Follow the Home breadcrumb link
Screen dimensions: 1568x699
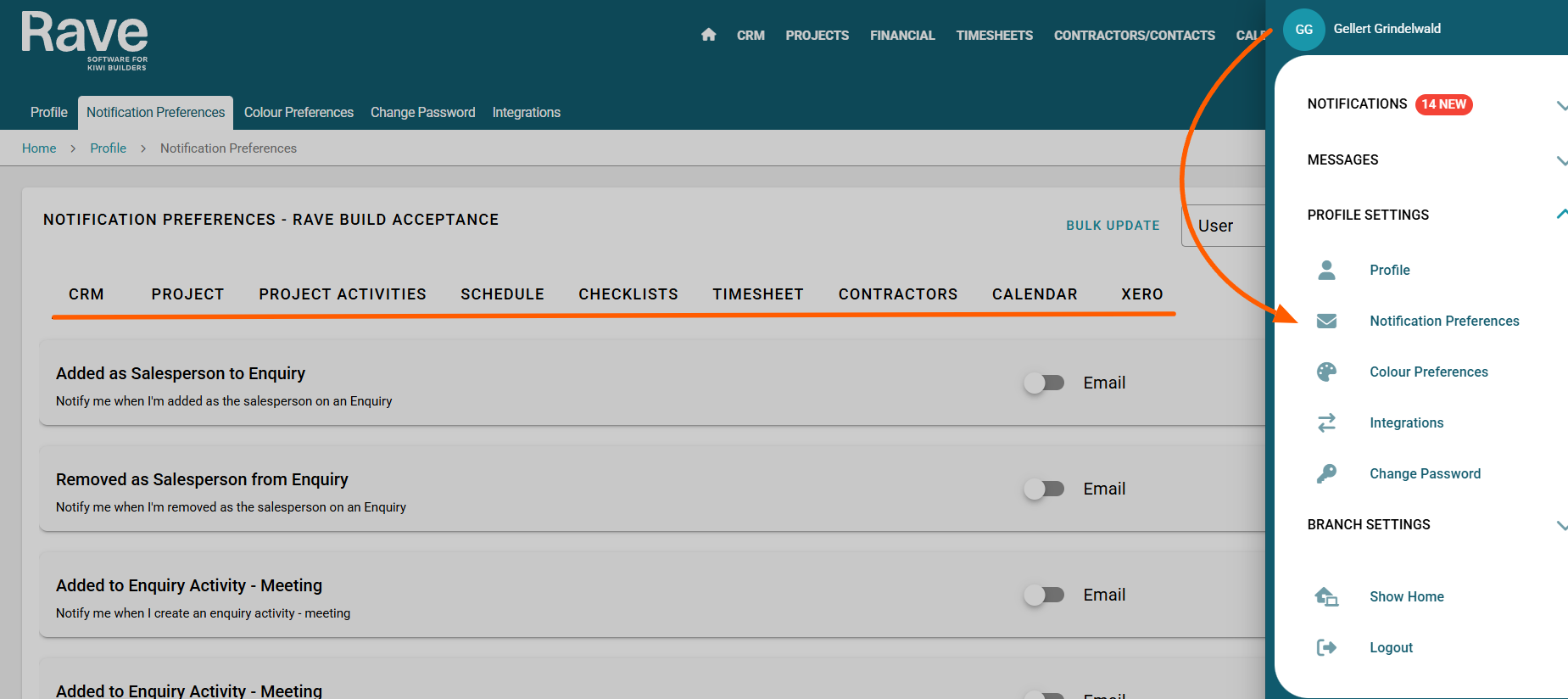[x=39, y=148]
